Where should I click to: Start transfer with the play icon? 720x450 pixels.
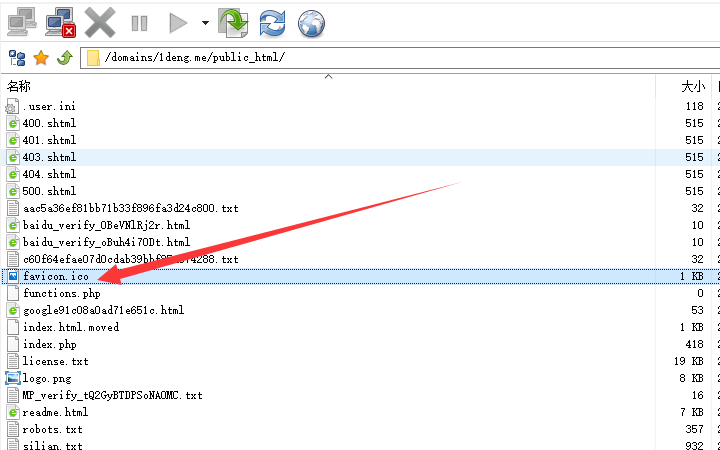(x=178, y=21)
